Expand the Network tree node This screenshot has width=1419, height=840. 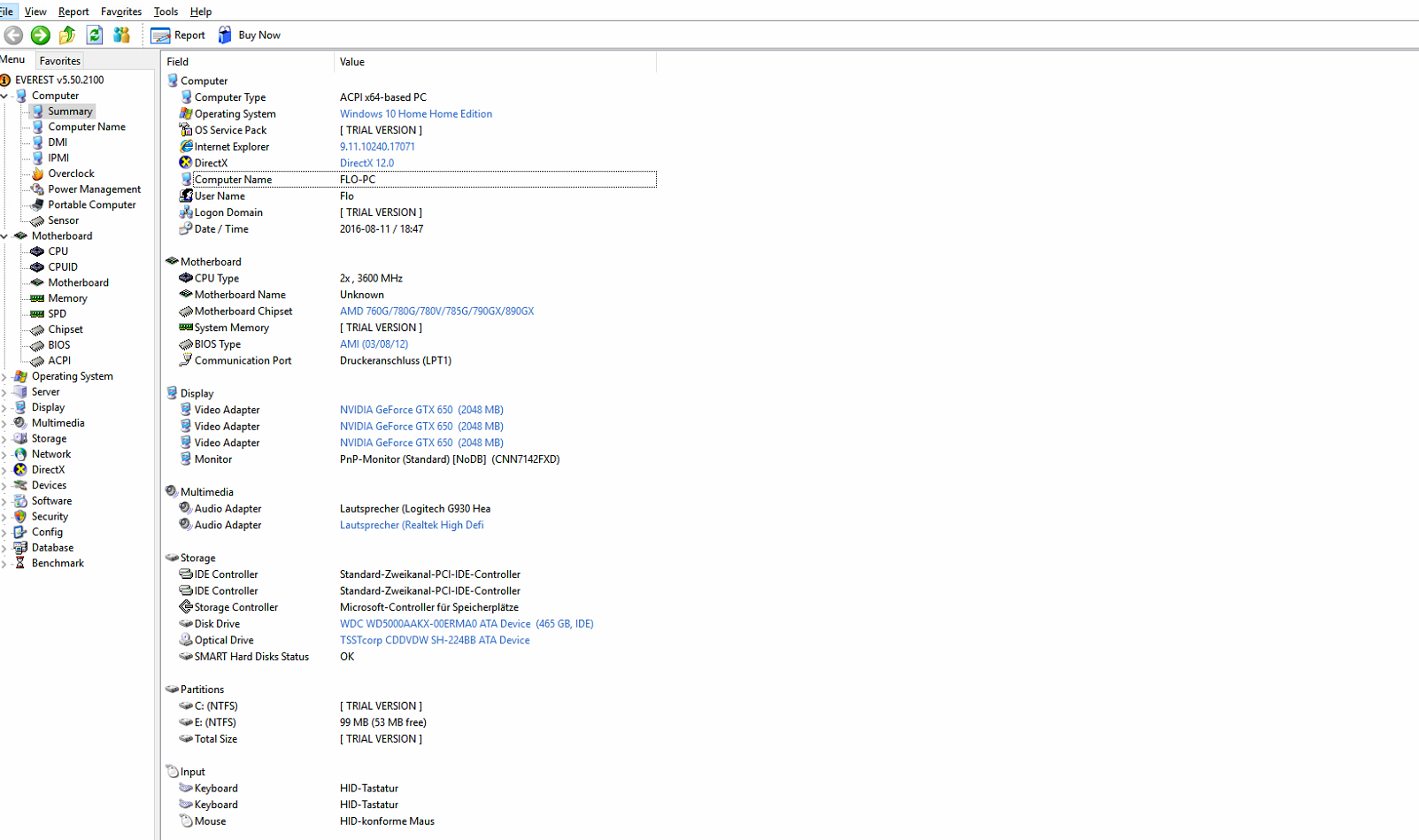(x=4, y=454)
